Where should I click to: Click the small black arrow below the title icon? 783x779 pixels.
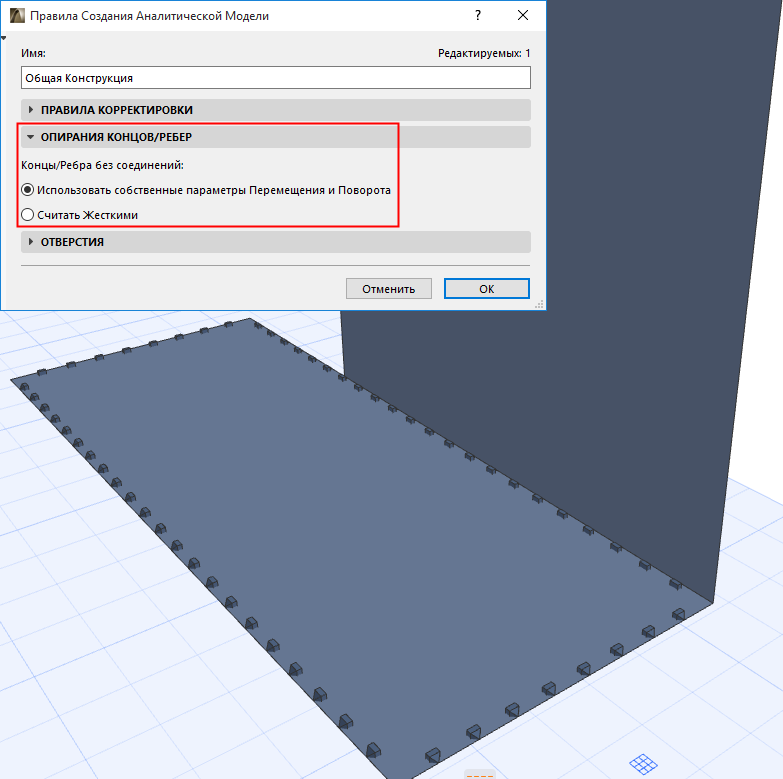[3, 38]
